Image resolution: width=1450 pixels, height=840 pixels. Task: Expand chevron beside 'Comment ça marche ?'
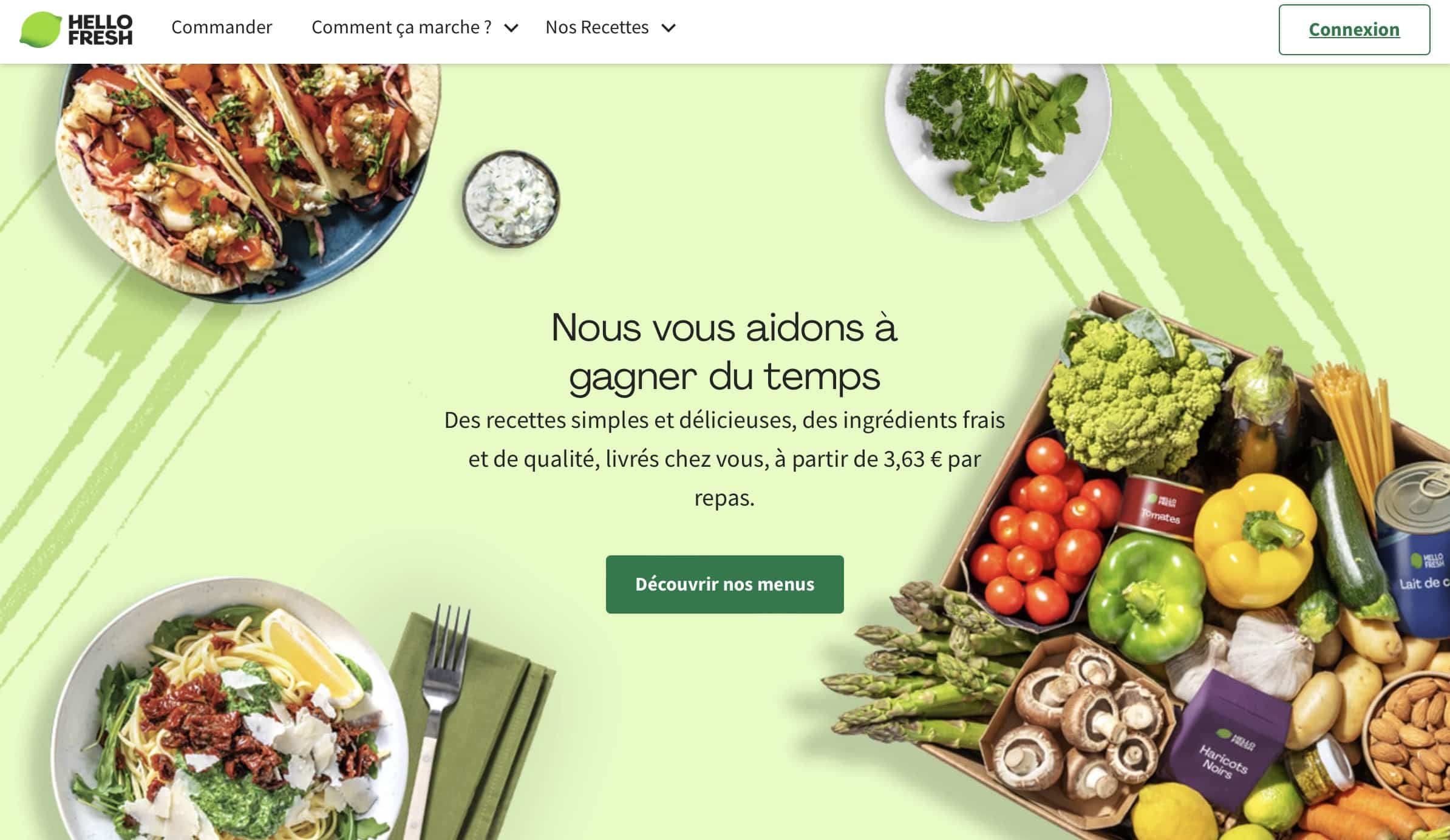[x=512, y=28]
